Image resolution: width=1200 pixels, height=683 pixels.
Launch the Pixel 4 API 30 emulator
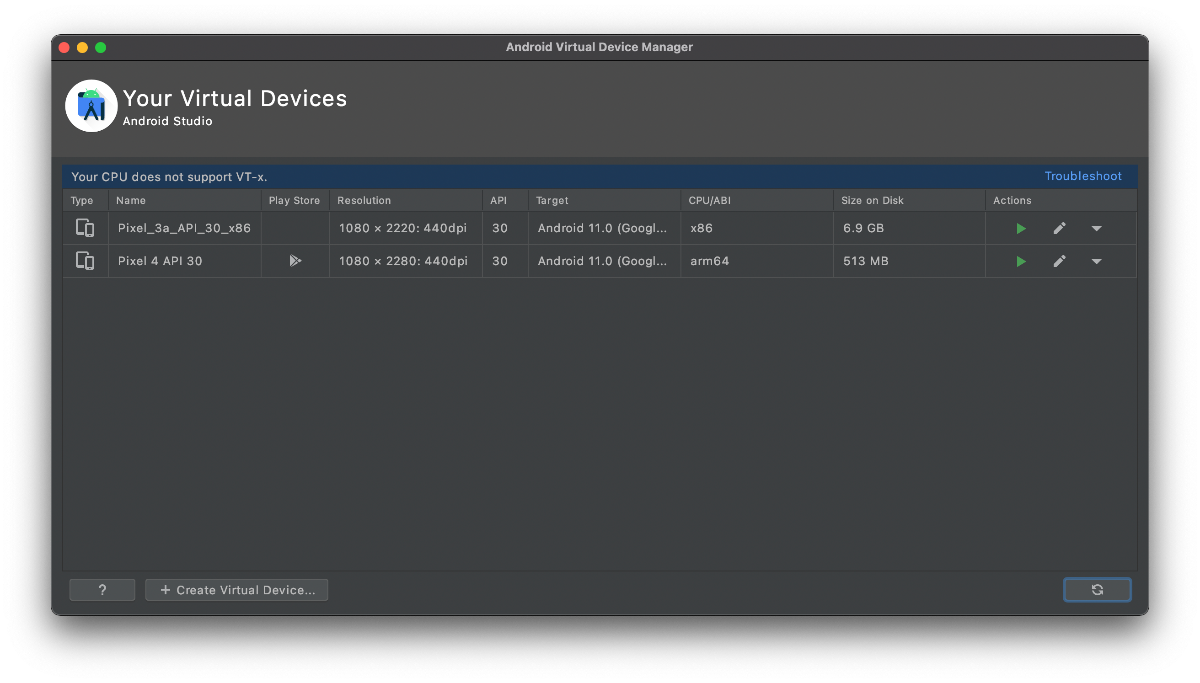(1020, 261)
